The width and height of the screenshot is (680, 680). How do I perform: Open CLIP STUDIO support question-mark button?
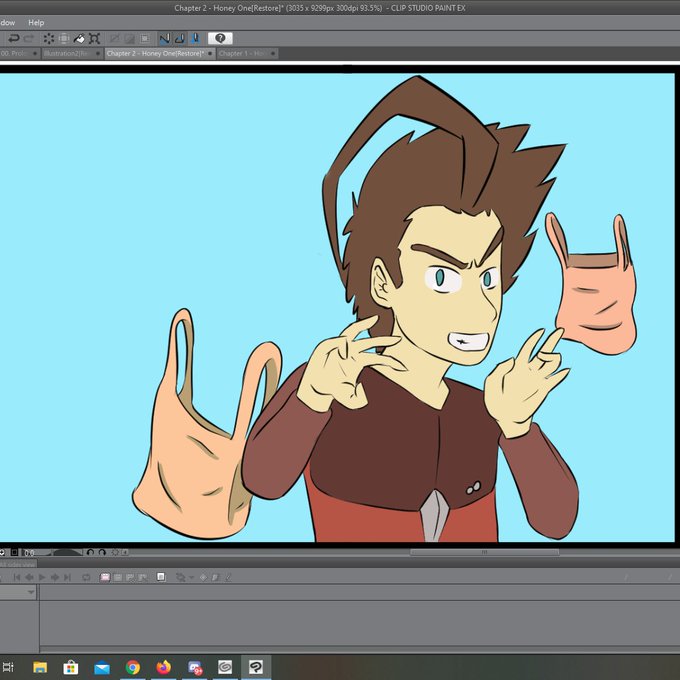coord(220,39)
